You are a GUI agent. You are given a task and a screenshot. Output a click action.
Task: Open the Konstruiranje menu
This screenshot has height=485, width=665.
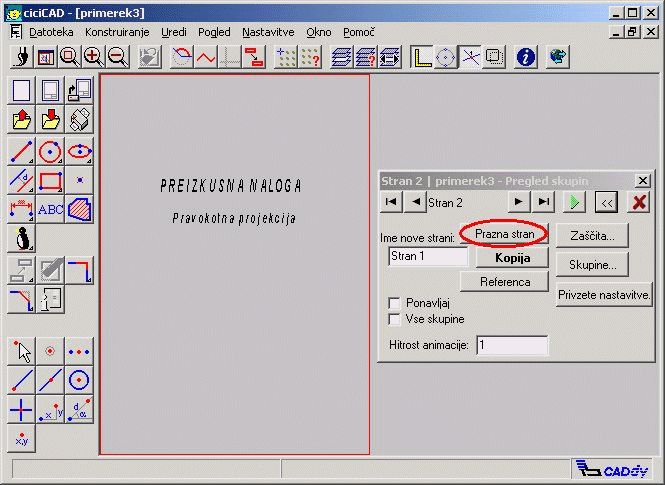pos(117,32)
